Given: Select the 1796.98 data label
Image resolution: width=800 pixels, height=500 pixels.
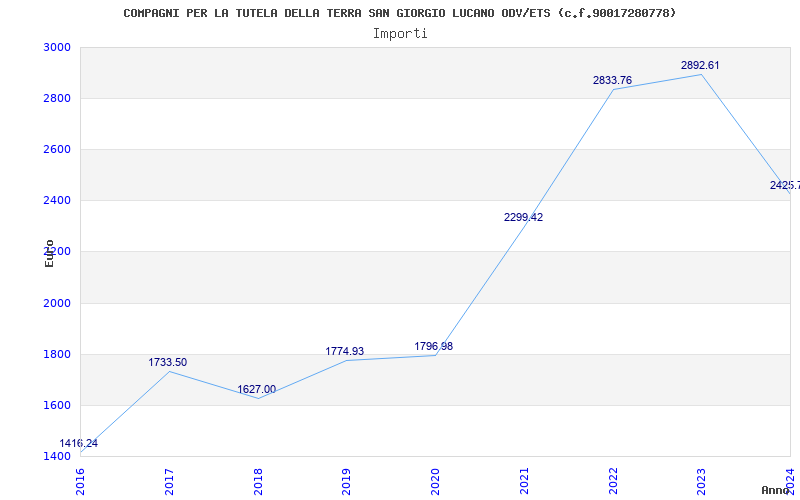Looking at the screenshot, I should (x=434, y=346).
